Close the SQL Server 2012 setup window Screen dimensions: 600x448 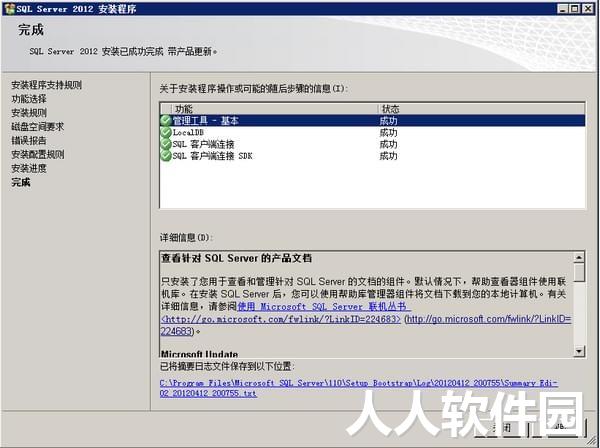coord(587,8)
